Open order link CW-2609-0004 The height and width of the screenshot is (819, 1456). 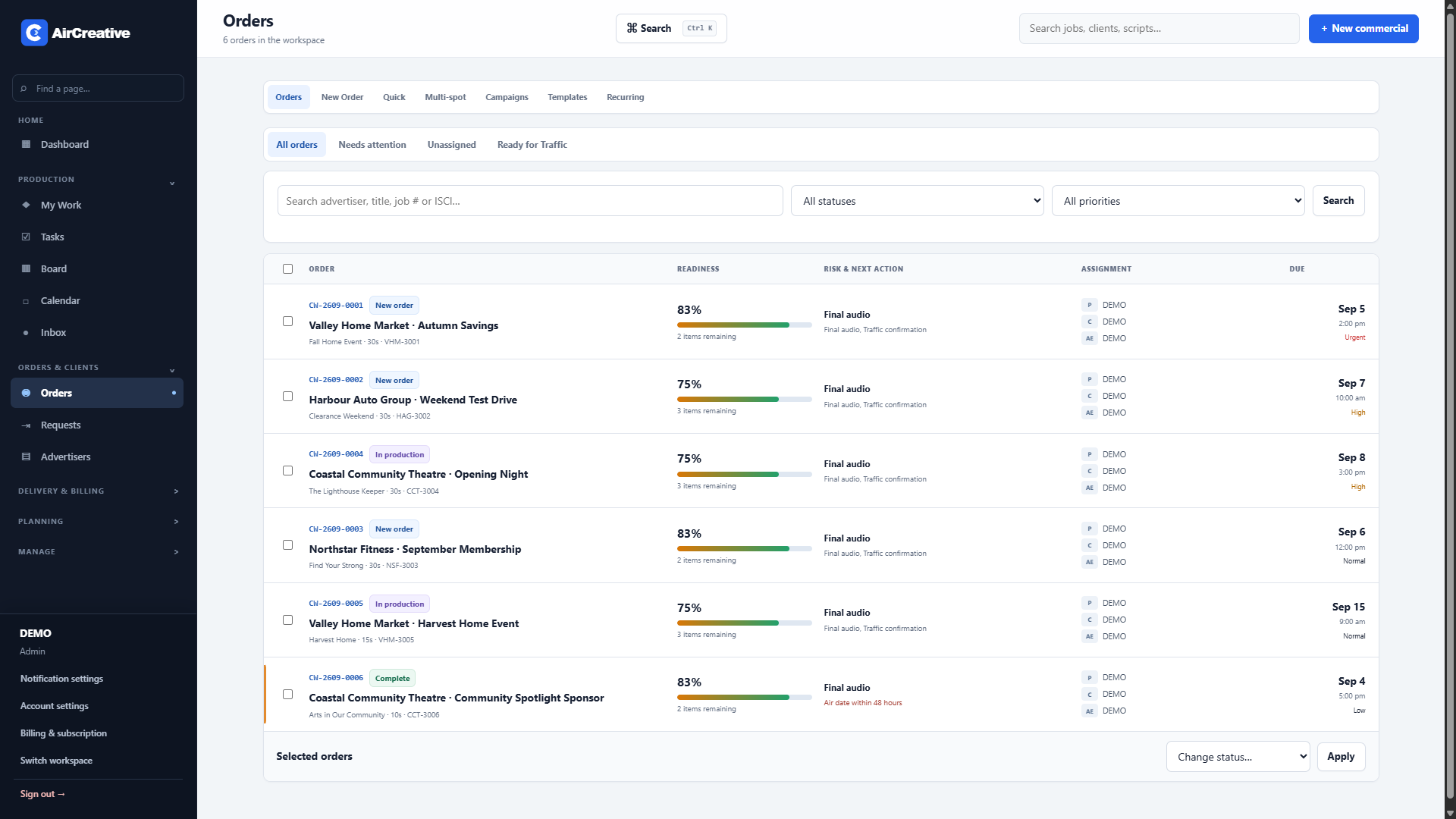coord(336,454)
